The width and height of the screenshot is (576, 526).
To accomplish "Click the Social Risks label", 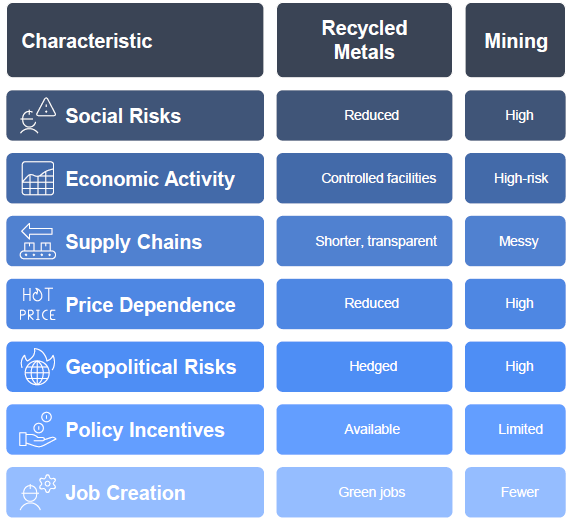I will pos(123,116).
